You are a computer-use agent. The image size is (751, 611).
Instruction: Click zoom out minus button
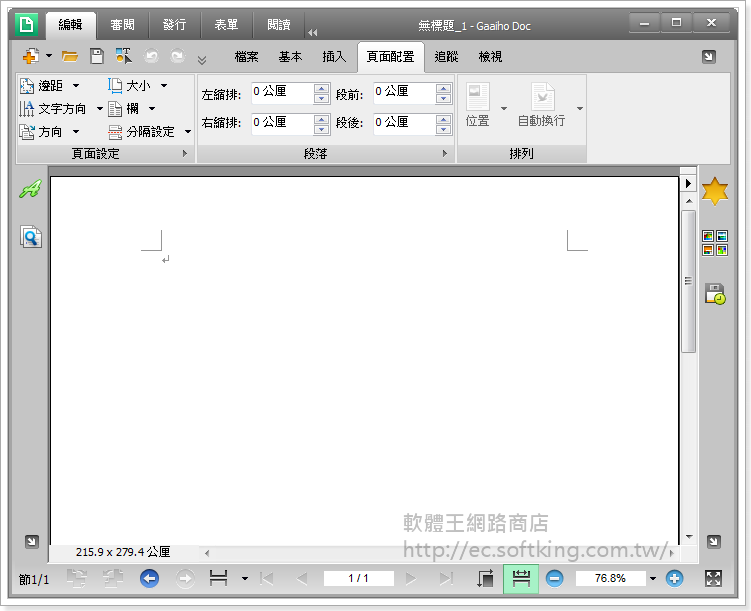(x=555, y=578)
